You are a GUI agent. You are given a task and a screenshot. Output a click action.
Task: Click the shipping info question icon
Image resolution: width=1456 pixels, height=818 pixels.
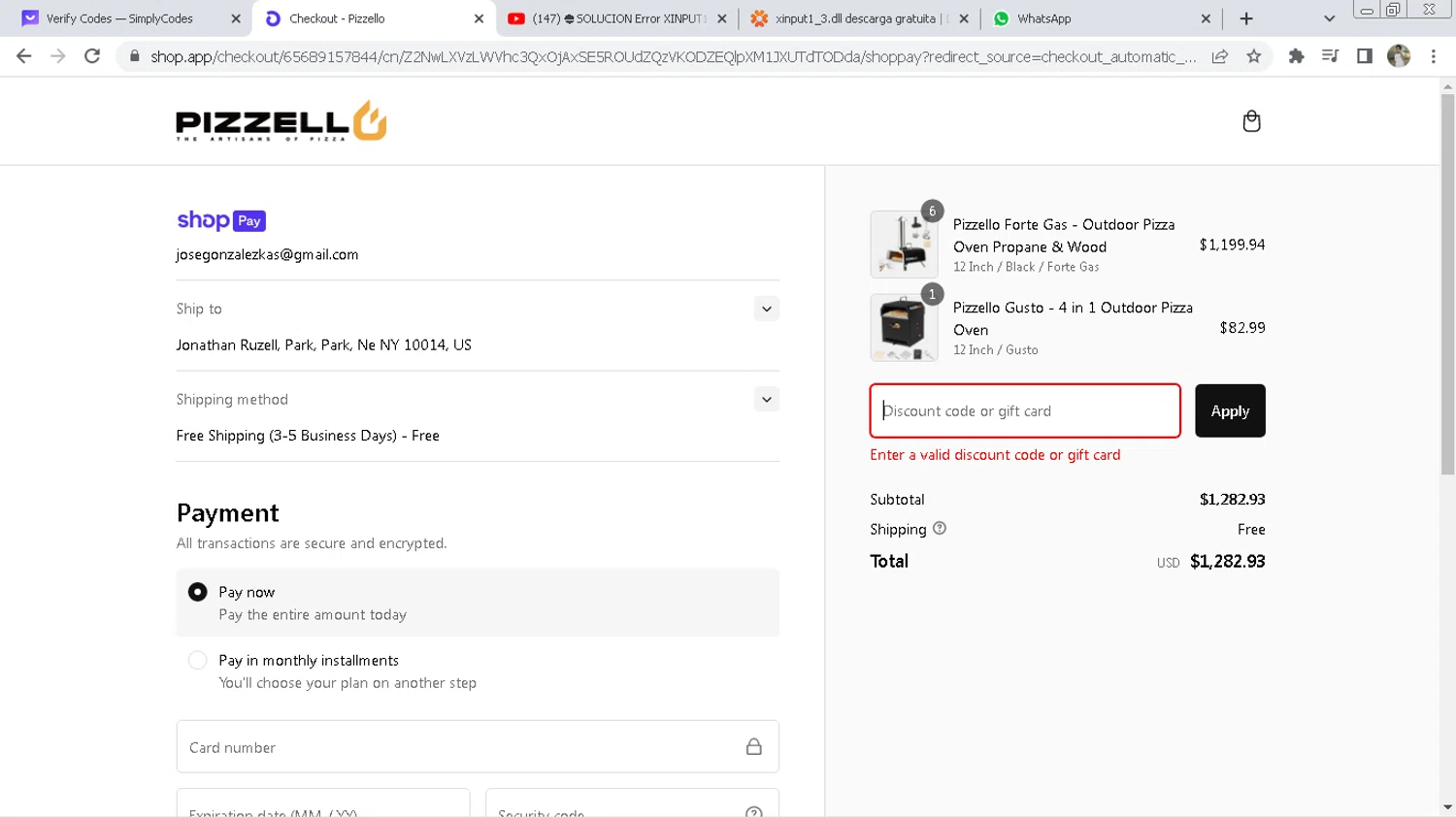(x=939, y=529)
